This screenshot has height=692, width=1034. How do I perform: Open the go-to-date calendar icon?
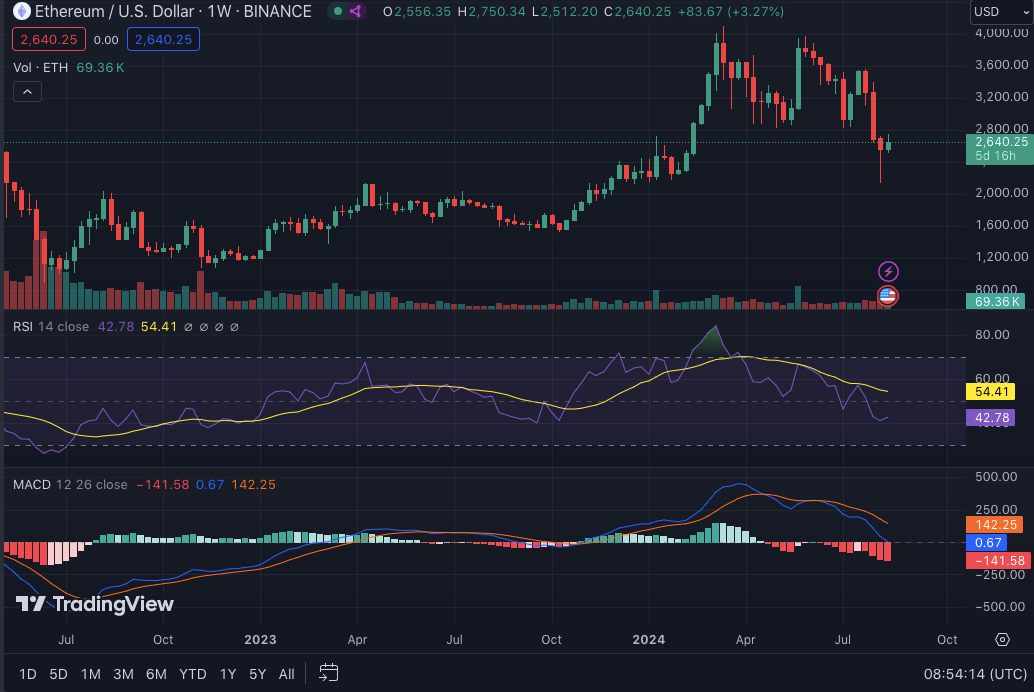point(328,673)
